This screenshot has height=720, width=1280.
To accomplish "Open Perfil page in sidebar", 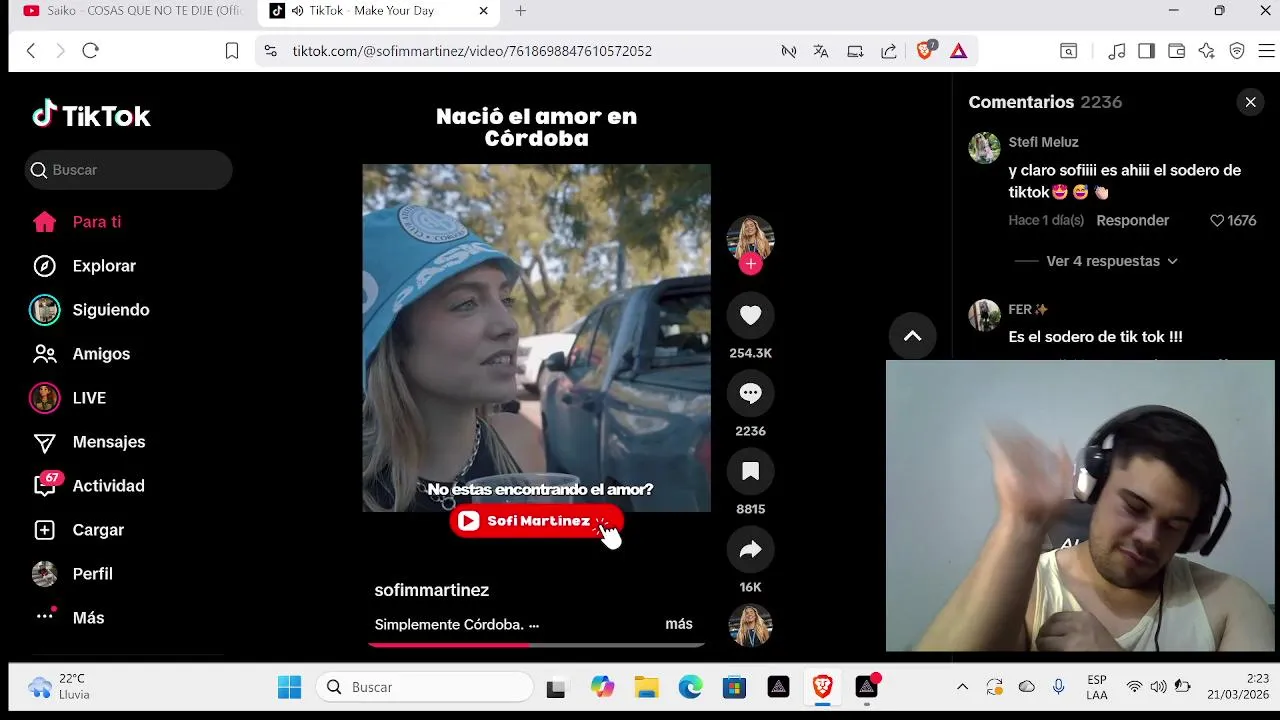I will [x=92, y=574].
